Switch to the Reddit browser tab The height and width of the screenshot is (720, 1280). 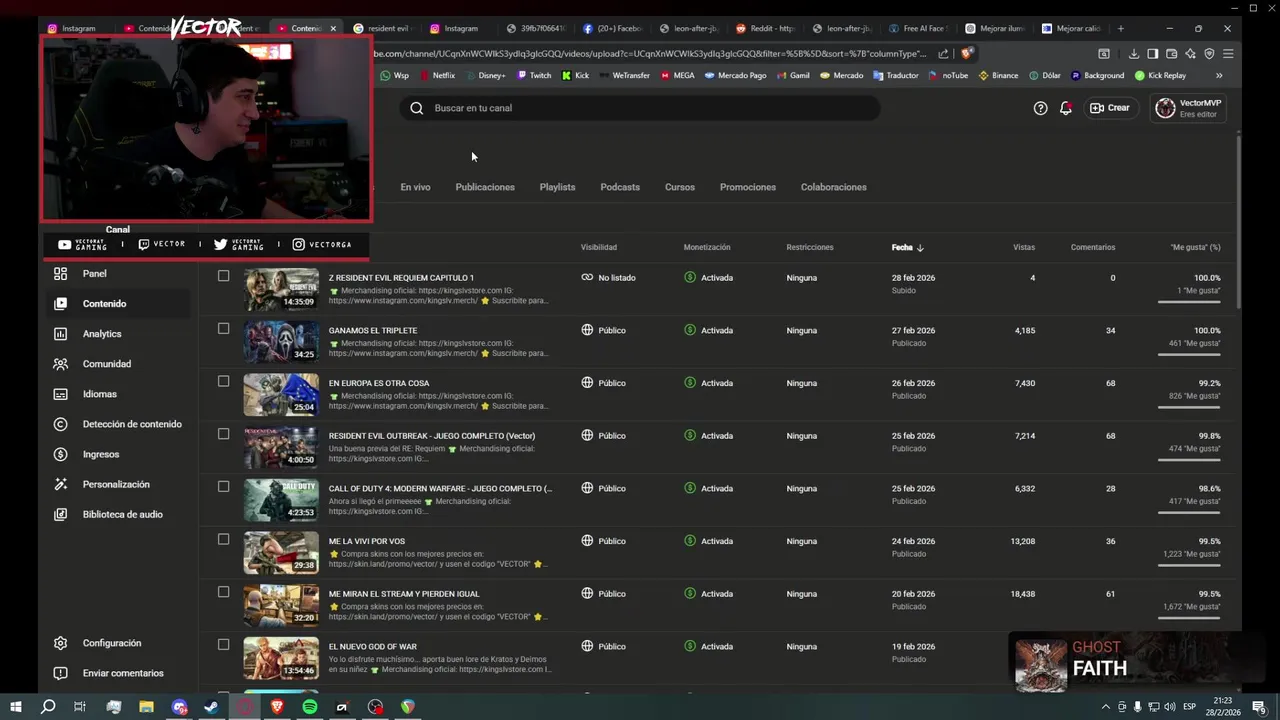pyautogui.click(x=765, y=28)
